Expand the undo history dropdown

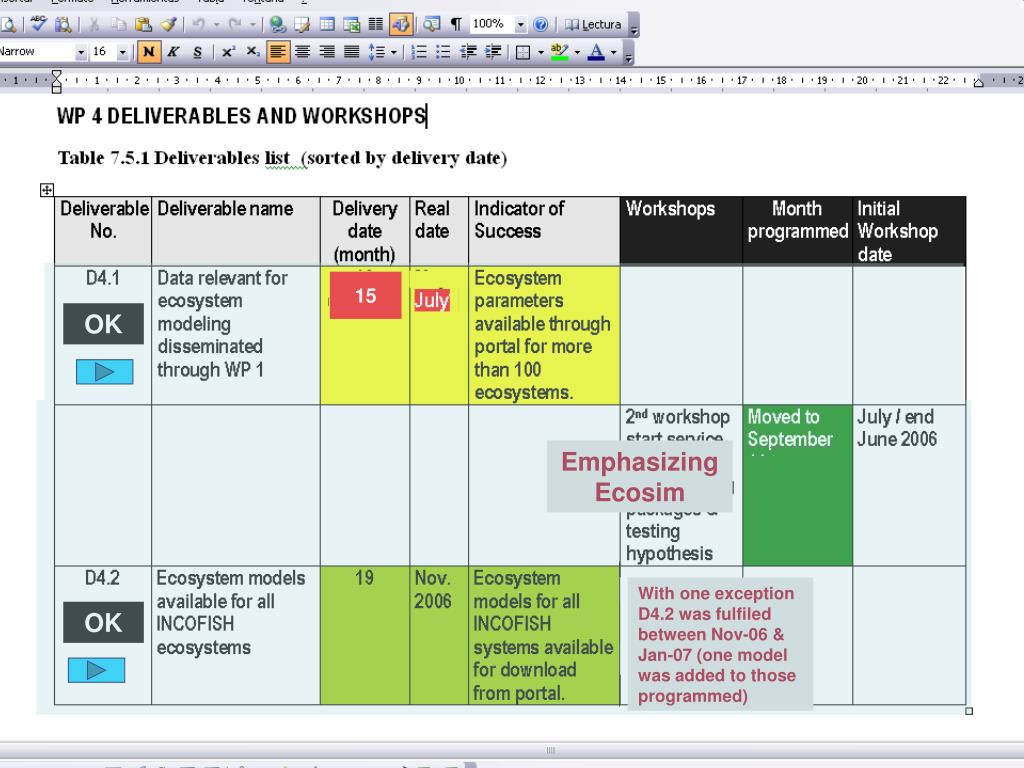pos(216,25)
